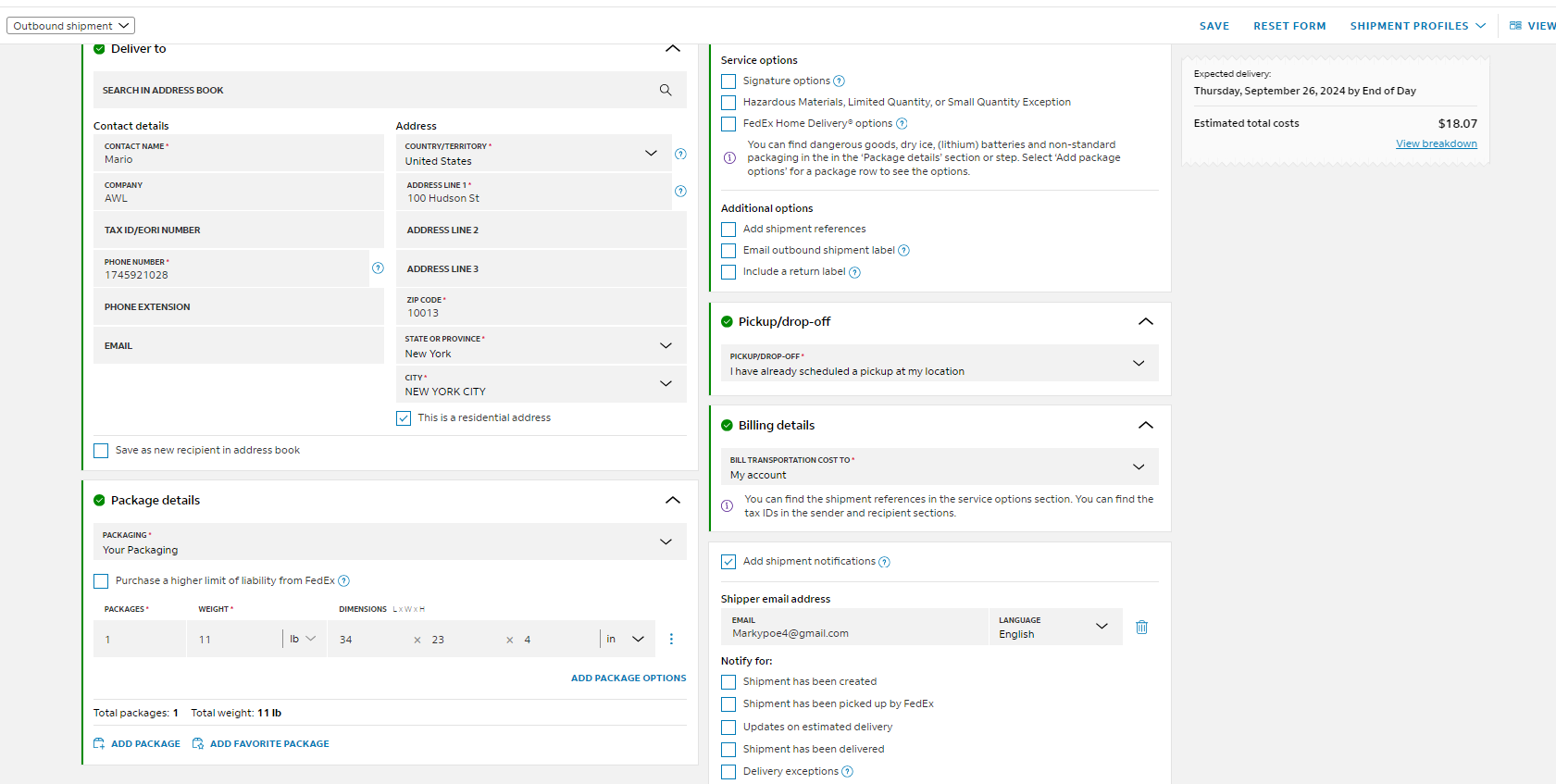Click the Address Line 2 field

pyautogui.click(x=541, y=230)
